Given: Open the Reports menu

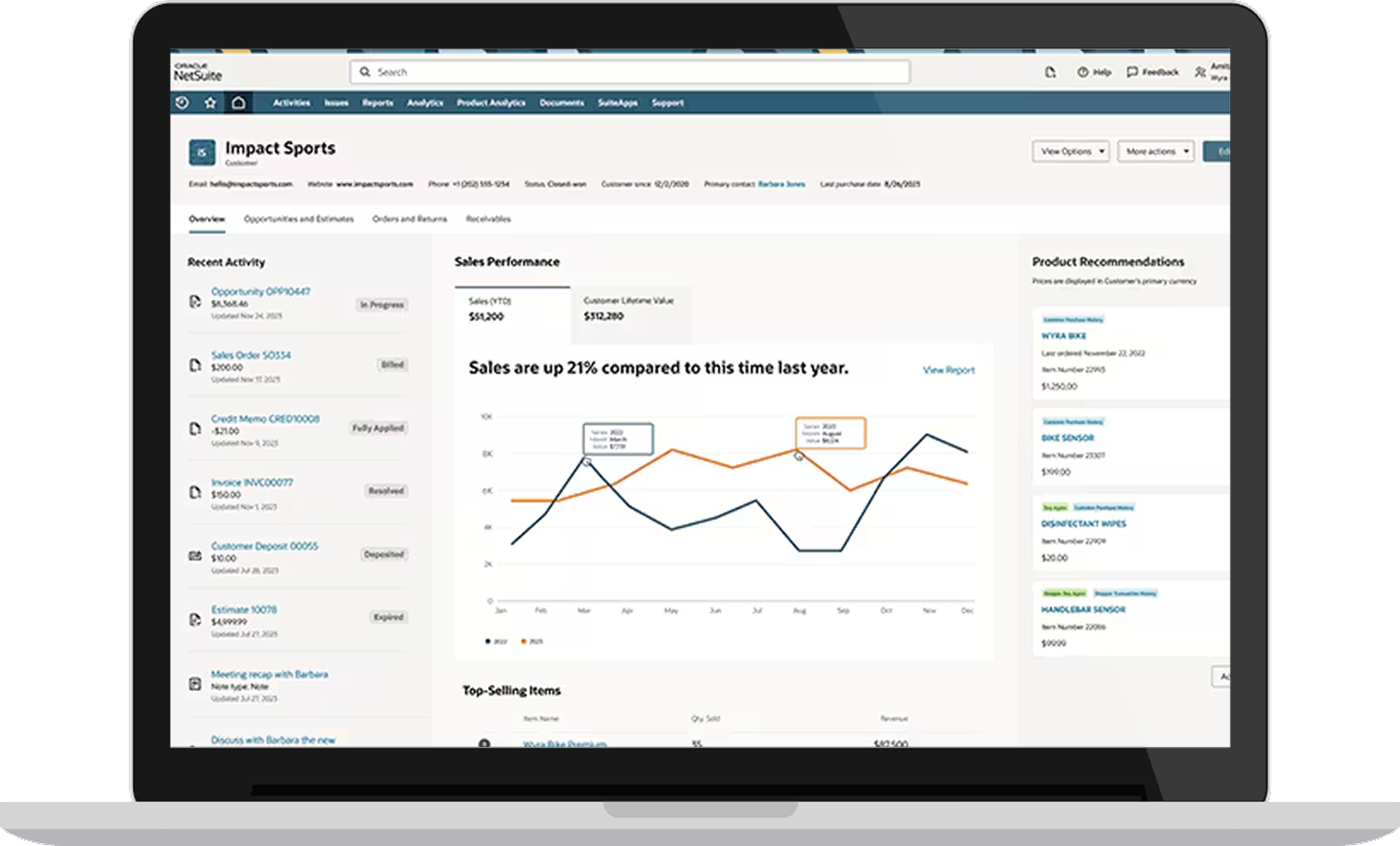Looking at the screenshot, I should click(378, 103).
